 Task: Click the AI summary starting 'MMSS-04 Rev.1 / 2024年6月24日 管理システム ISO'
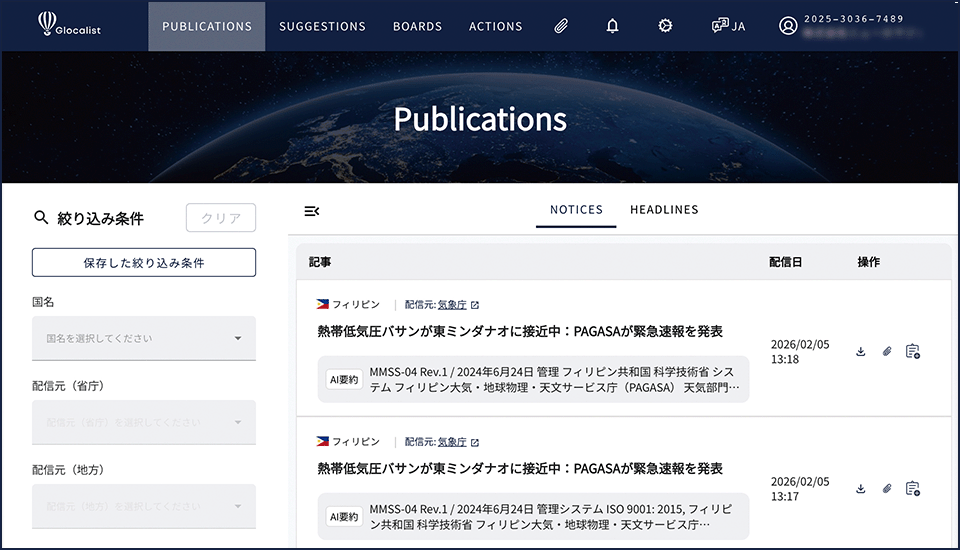point(551,517)
